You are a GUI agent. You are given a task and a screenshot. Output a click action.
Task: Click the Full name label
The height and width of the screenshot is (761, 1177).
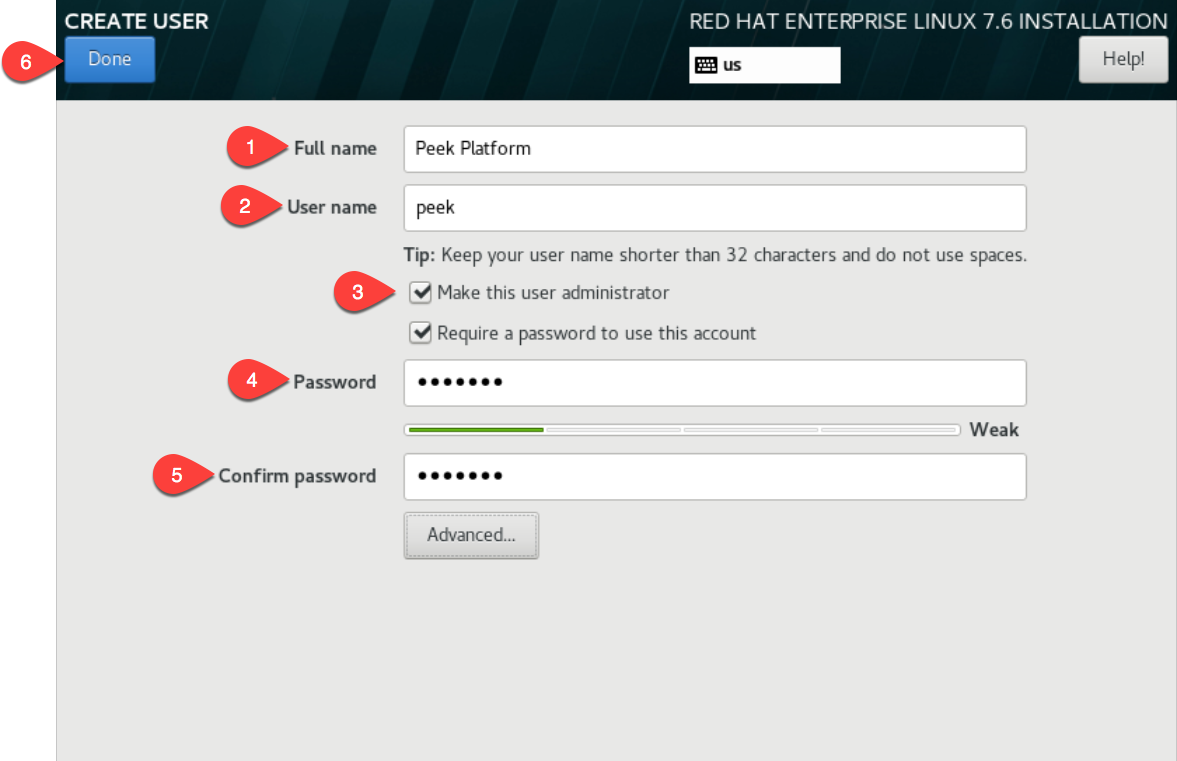[x=335, y=149]
